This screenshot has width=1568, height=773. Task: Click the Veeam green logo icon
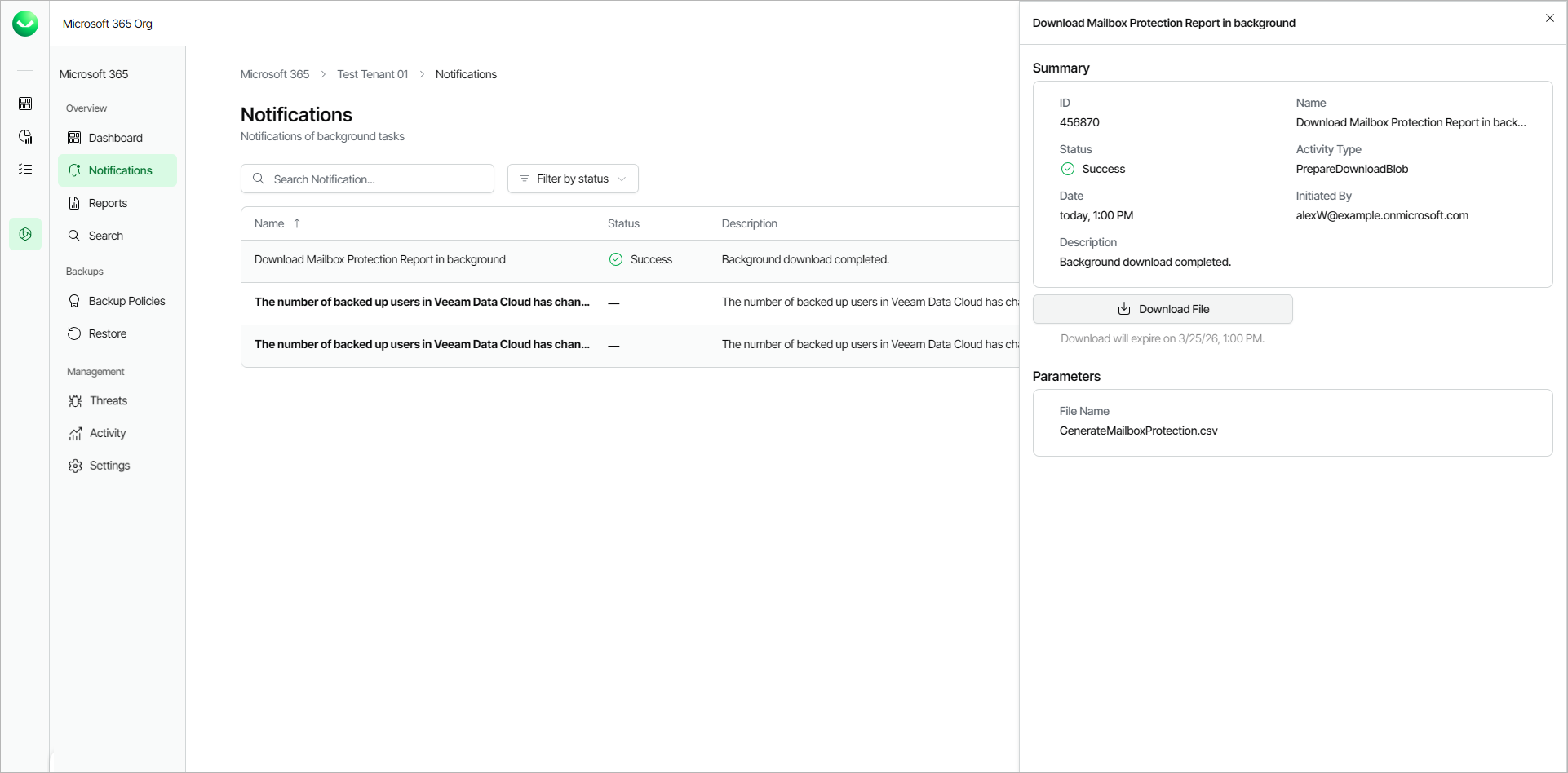point(25,24)
